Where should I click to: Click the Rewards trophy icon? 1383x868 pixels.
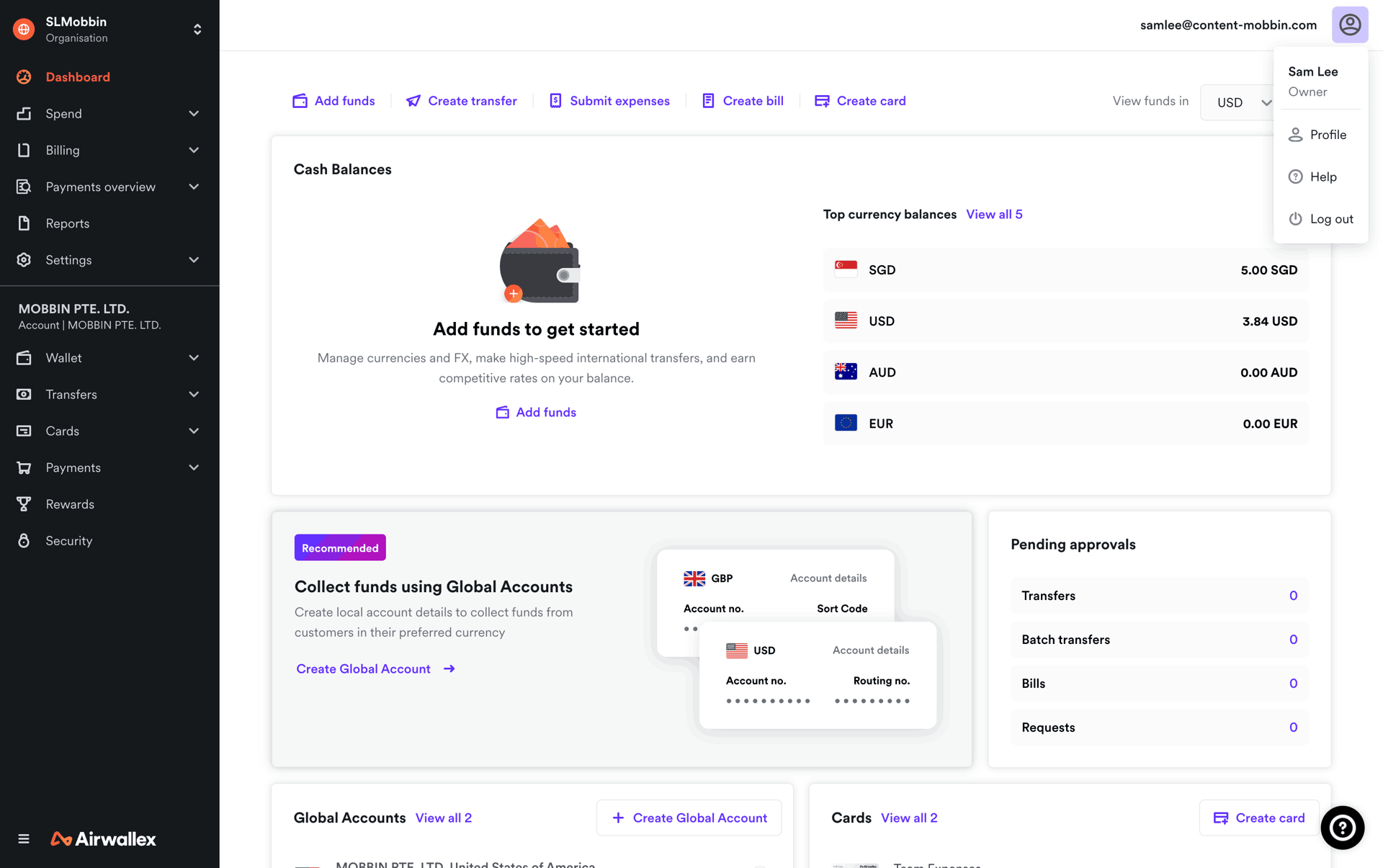pyautogui.click(x=24, y=504)
